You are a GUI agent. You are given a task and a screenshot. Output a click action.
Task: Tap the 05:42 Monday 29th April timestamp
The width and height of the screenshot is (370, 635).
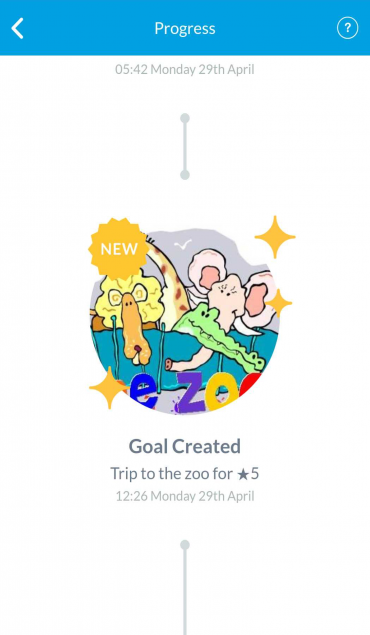coord(185,69)
